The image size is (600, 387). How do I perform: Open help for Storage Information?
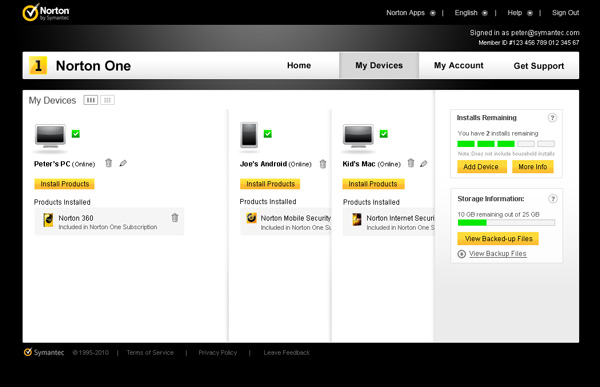553,199
